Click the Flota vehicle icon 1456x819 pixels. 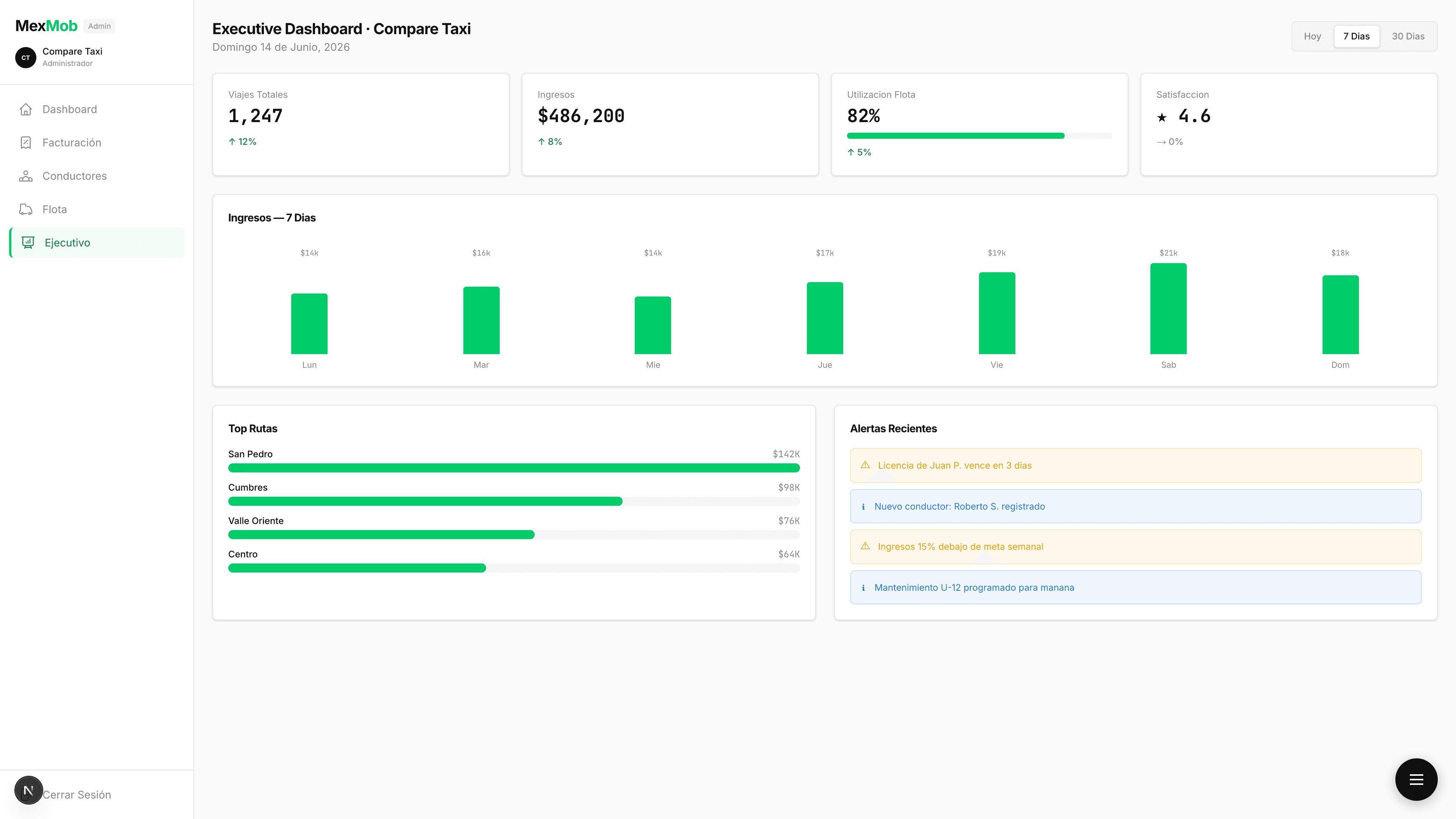point(26,209)
